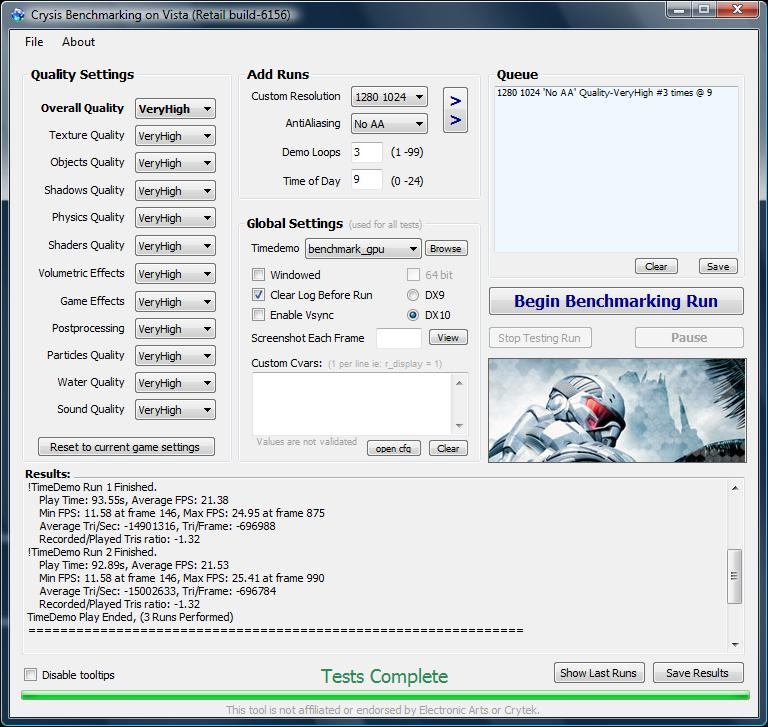The width and height of the screenshot is (768, 727).
Task: Click Results scrollbar up arrow
Action: (735, 488)
